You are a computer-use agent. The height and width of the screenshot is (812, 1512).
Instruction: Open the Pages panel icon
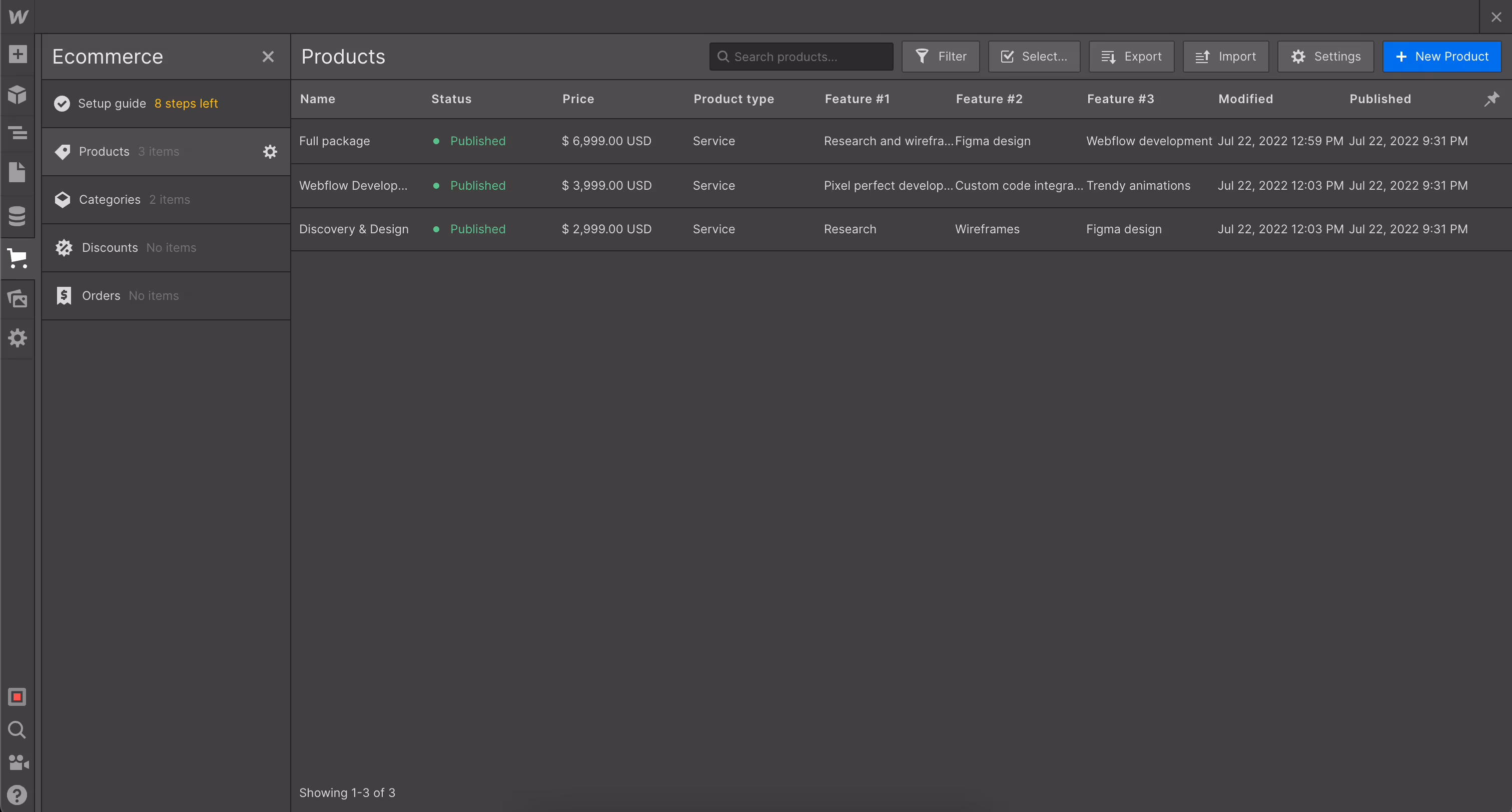(18, 173)
